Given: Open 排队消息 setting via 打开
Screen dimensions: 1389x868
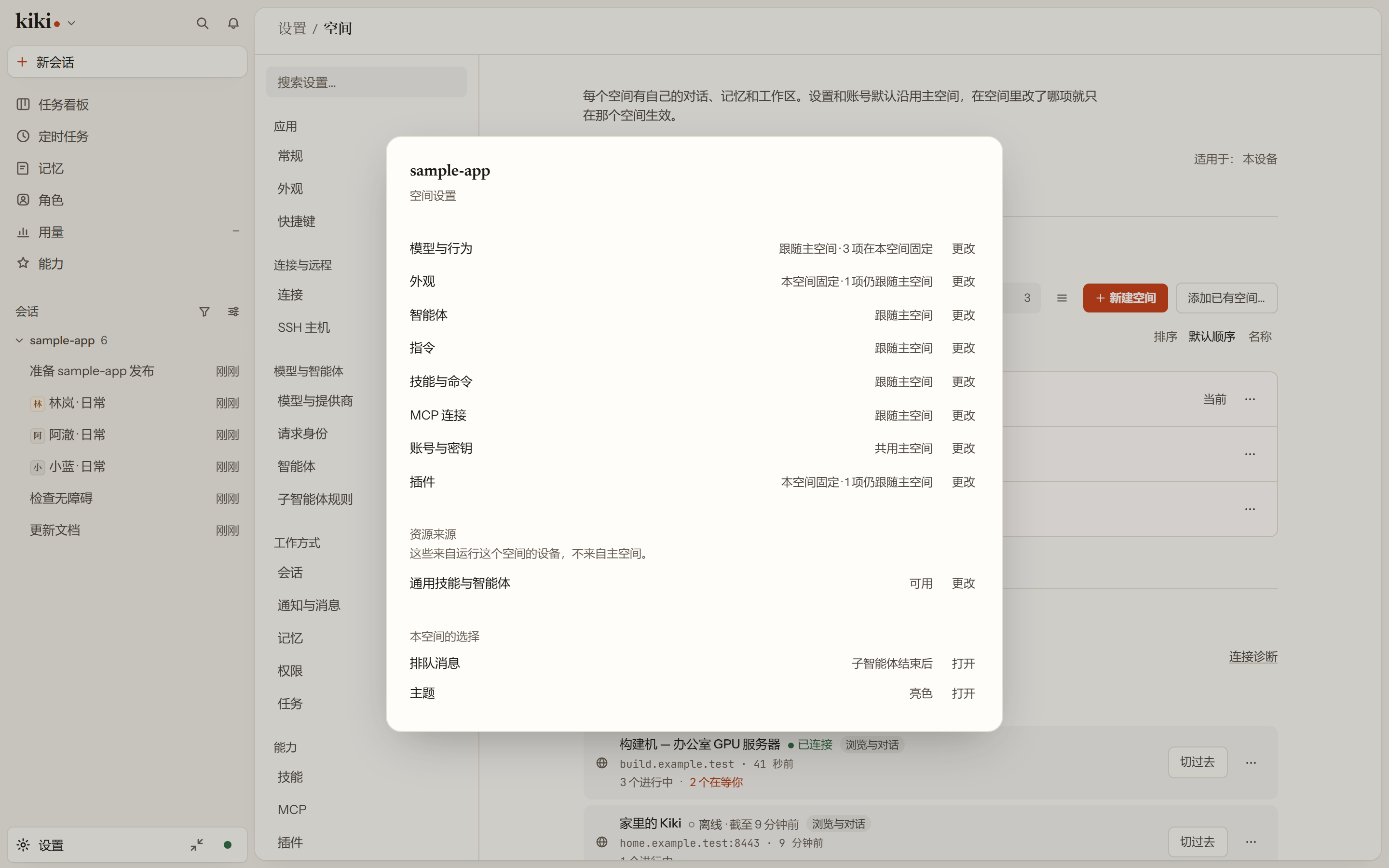Looking at the screenshot, I should point(963,664).
